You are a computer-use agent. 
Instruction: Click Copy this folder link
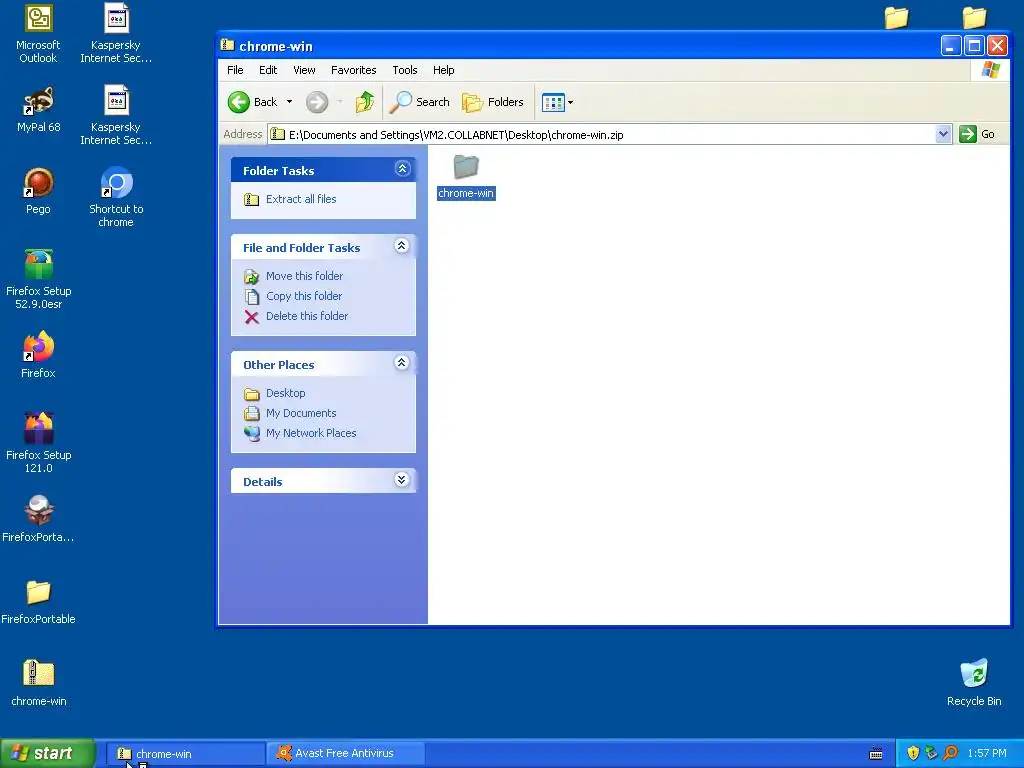[x=304, y=296]
